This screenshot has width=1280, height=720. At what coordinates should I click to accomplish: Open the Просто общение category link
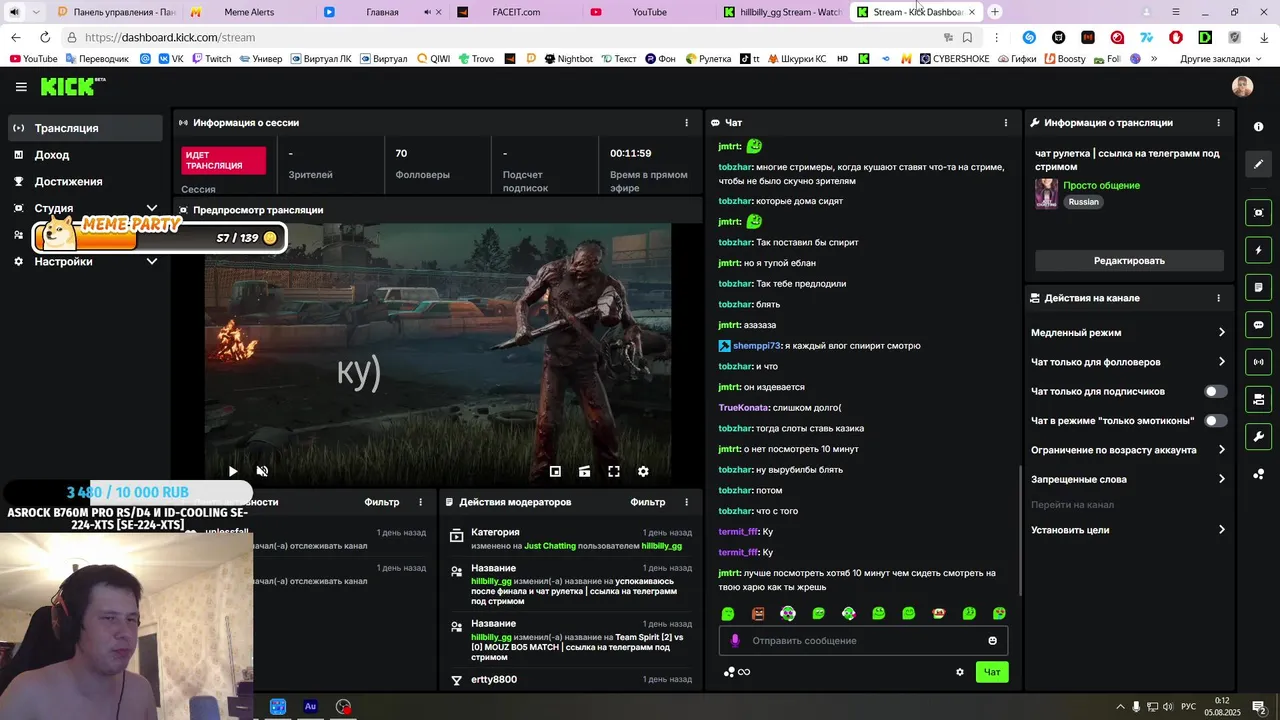point(1101,185)
